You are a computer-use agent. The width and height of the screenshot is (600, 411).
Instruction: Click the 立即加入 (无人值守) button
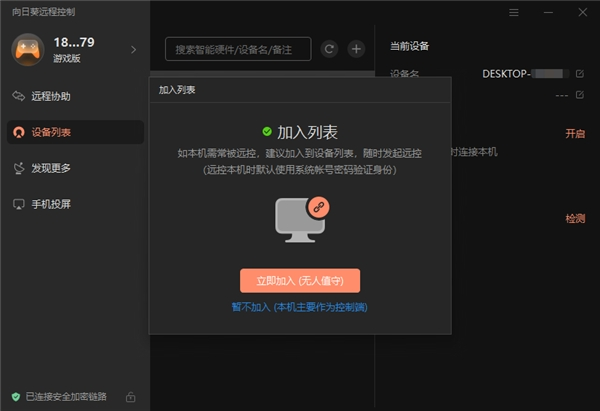click(x=299, y=280)
